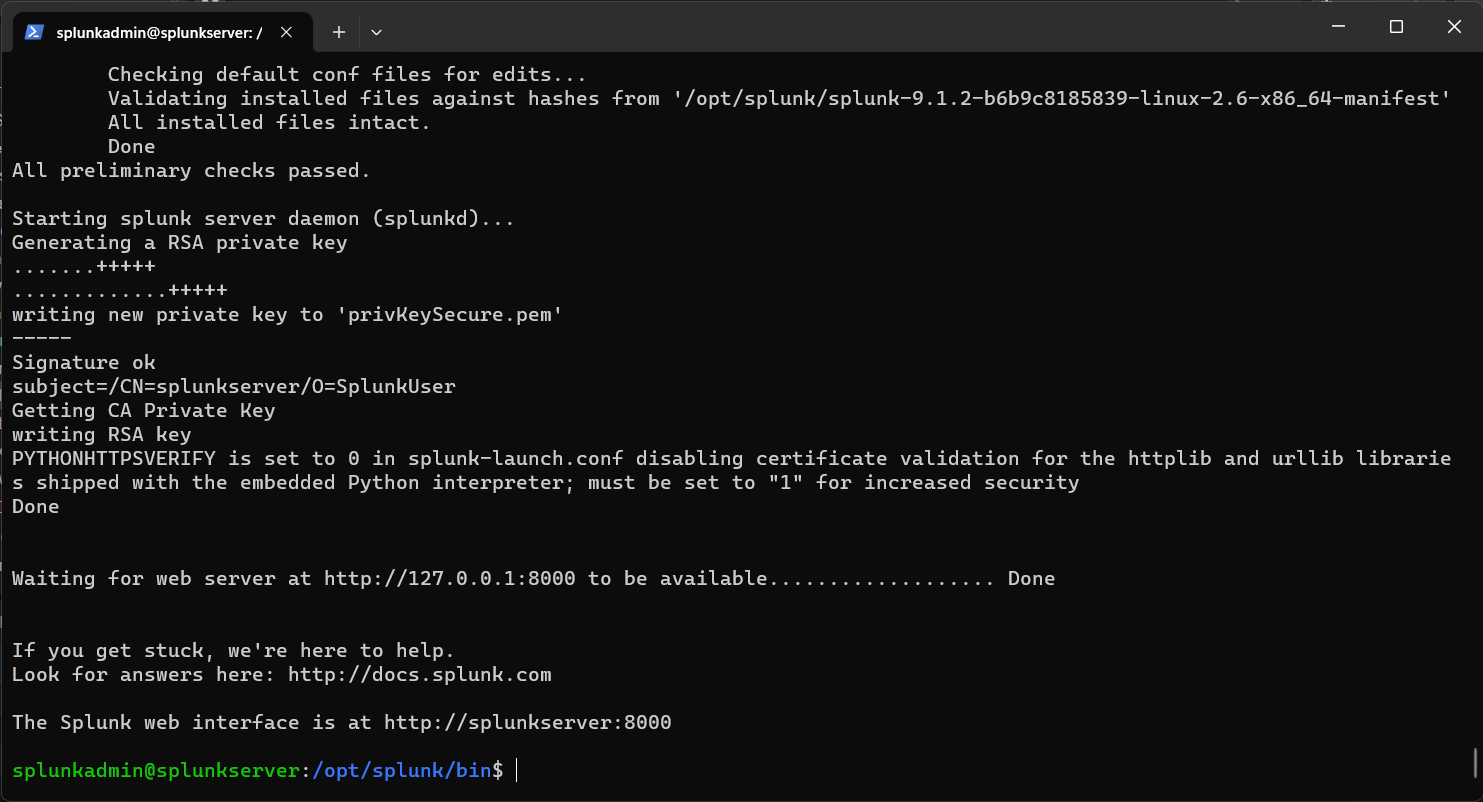Click the http://127.0.0.1:8000 web server address
The height and width of the screenshot is (802, 1483).
tap(450, 579)
